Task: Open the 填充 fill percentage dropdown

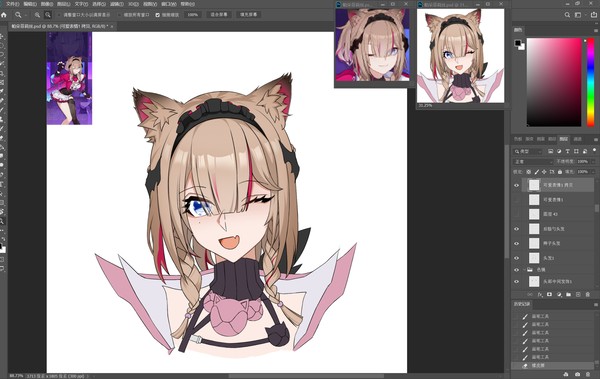Action: 594,172
